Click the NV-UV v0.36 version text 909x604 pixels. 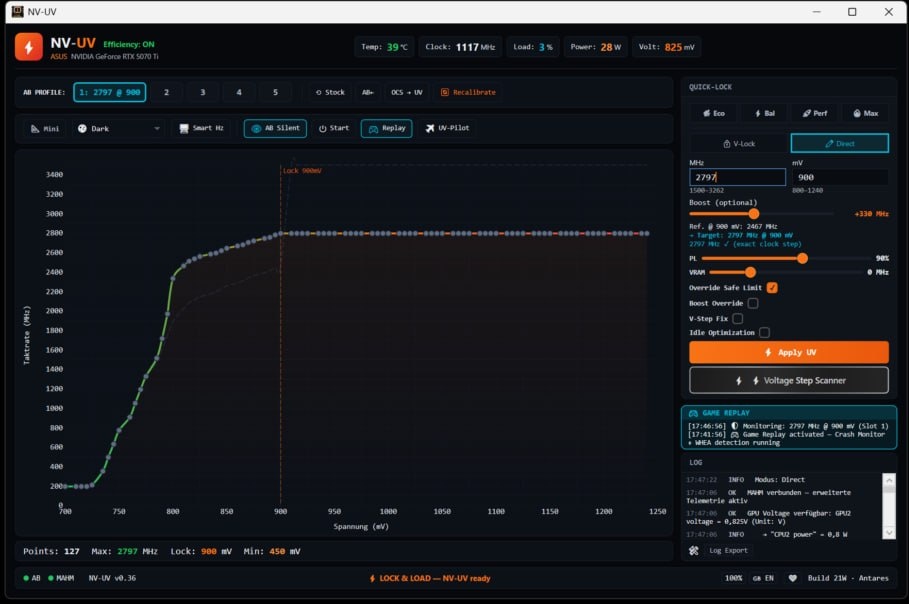pos(112,578)
